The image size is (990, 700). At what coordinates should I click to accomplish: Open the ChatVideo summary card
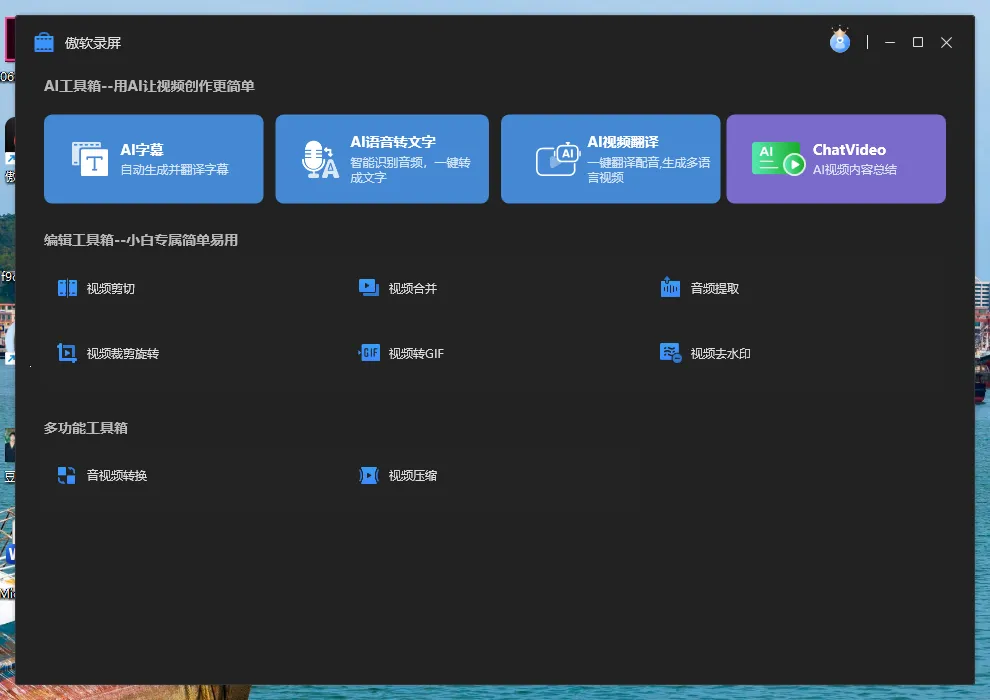tap(836, 159)
